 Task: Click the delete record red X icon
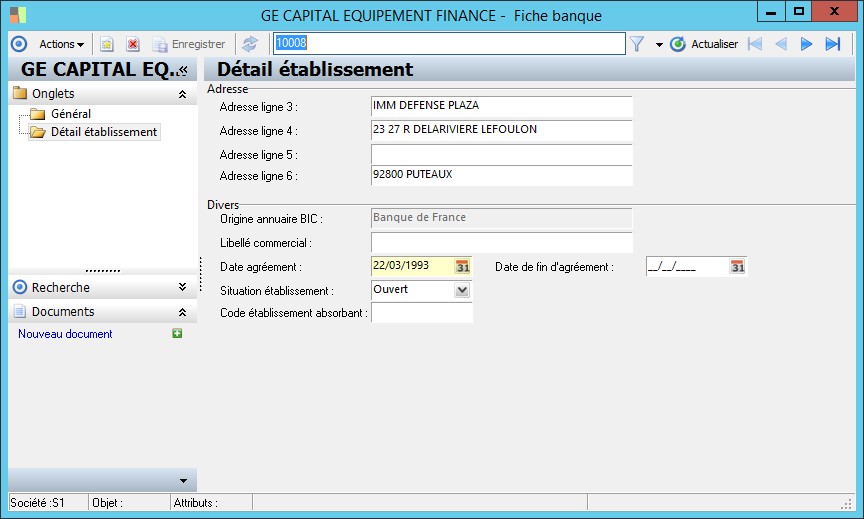(133, 44)
